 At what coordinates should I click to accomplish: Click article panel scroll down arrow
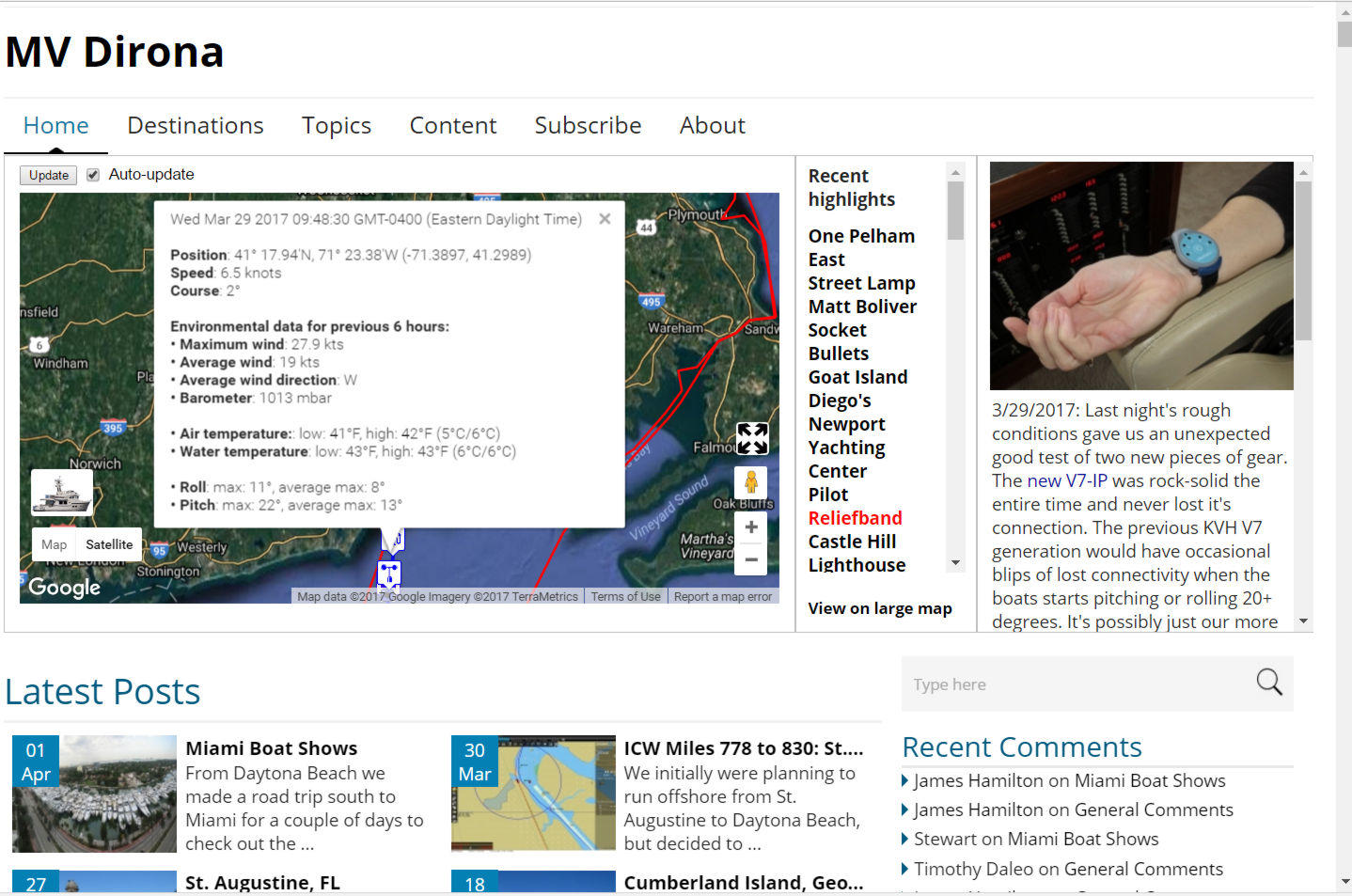pos(1303,621)
